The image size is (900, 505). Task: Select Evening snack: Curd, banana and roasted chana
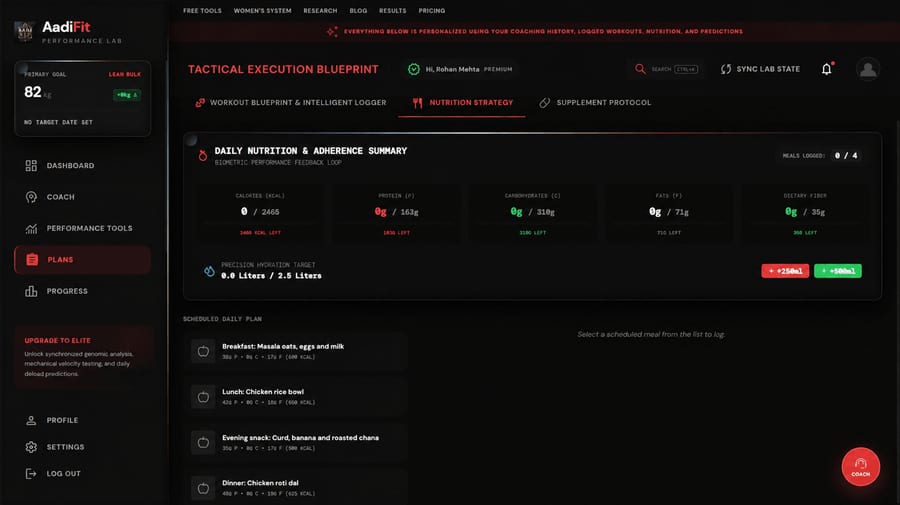tap(297, 442)
